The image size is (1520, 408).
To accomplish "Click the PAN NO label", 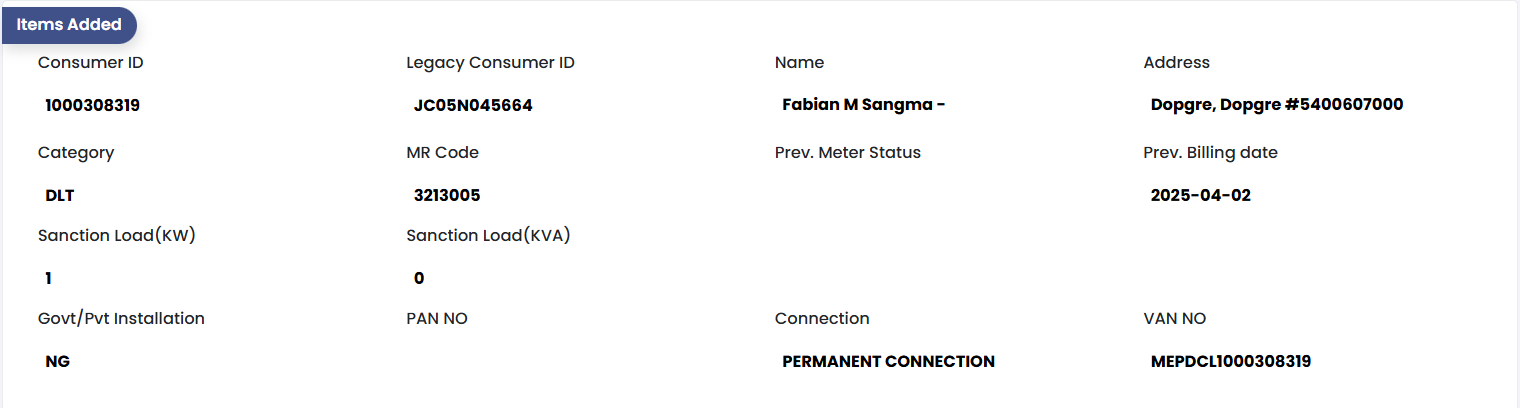I will tap(437, 319).
